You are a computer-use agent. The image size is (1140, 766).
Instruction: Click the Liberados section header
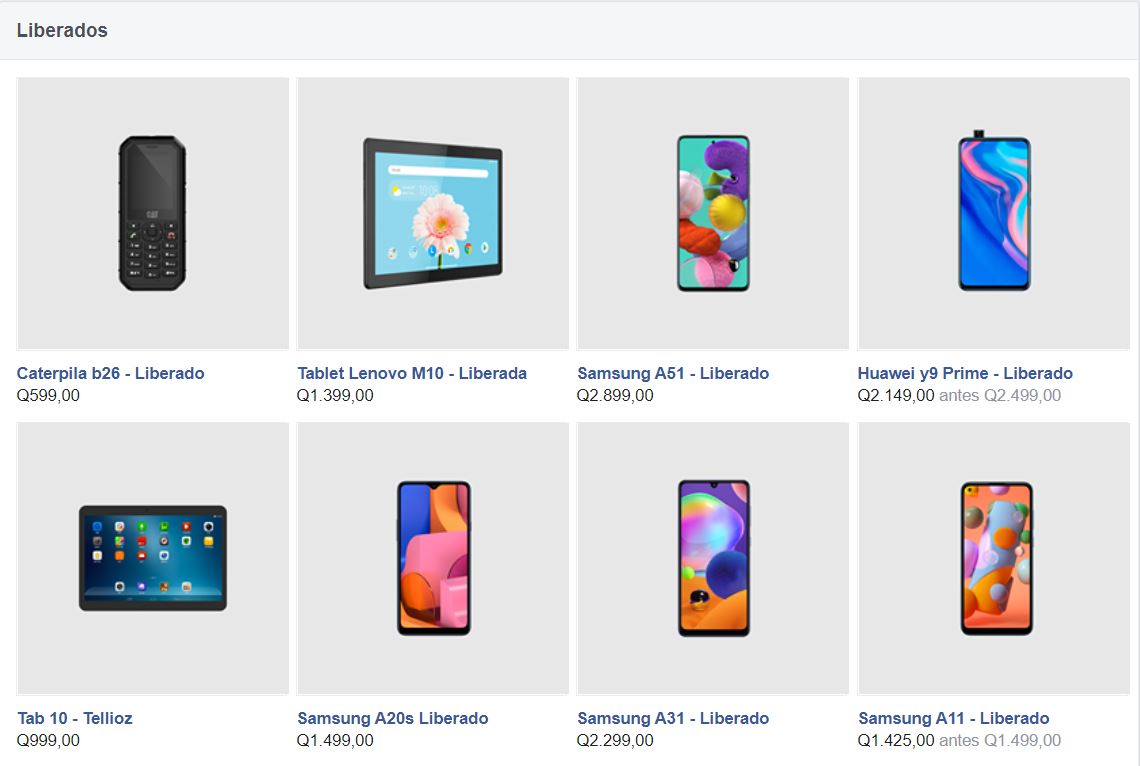tap(62, 31)
